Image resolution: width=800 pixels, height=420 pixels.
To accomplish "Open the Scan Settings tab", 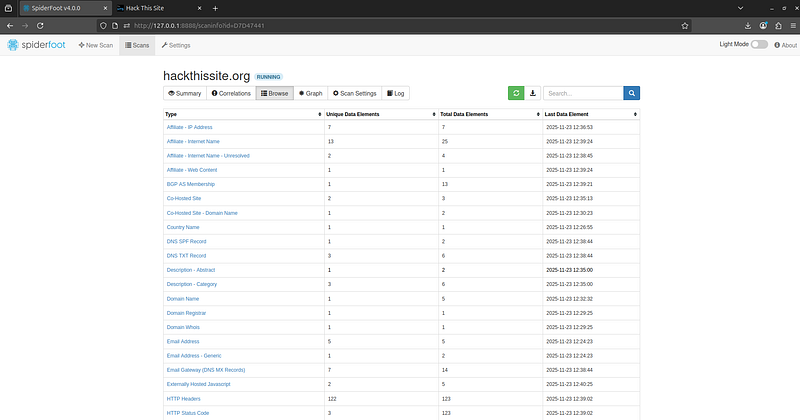I will 355,93.
